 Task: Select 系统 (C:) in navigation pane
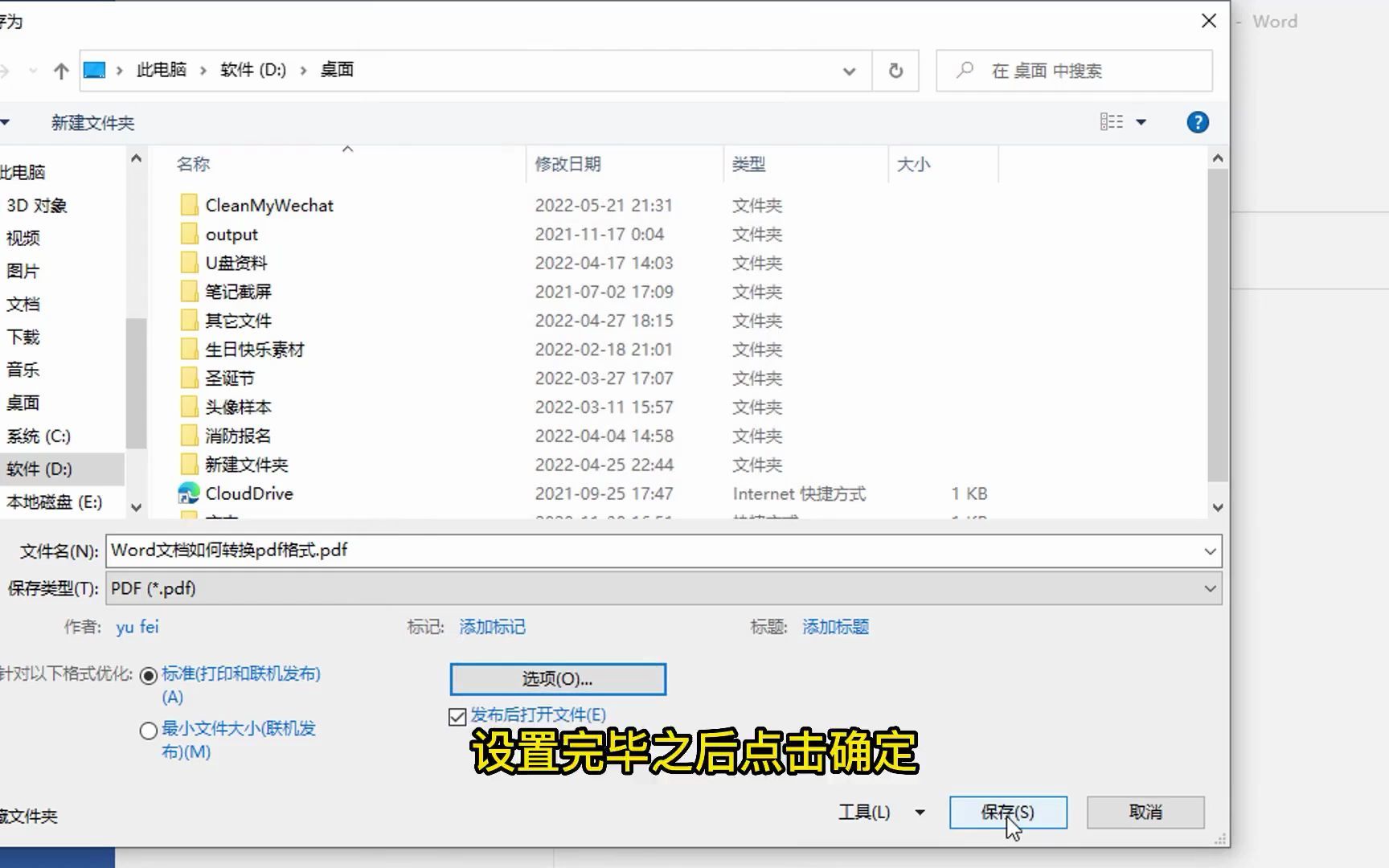(x=39, y=436)
